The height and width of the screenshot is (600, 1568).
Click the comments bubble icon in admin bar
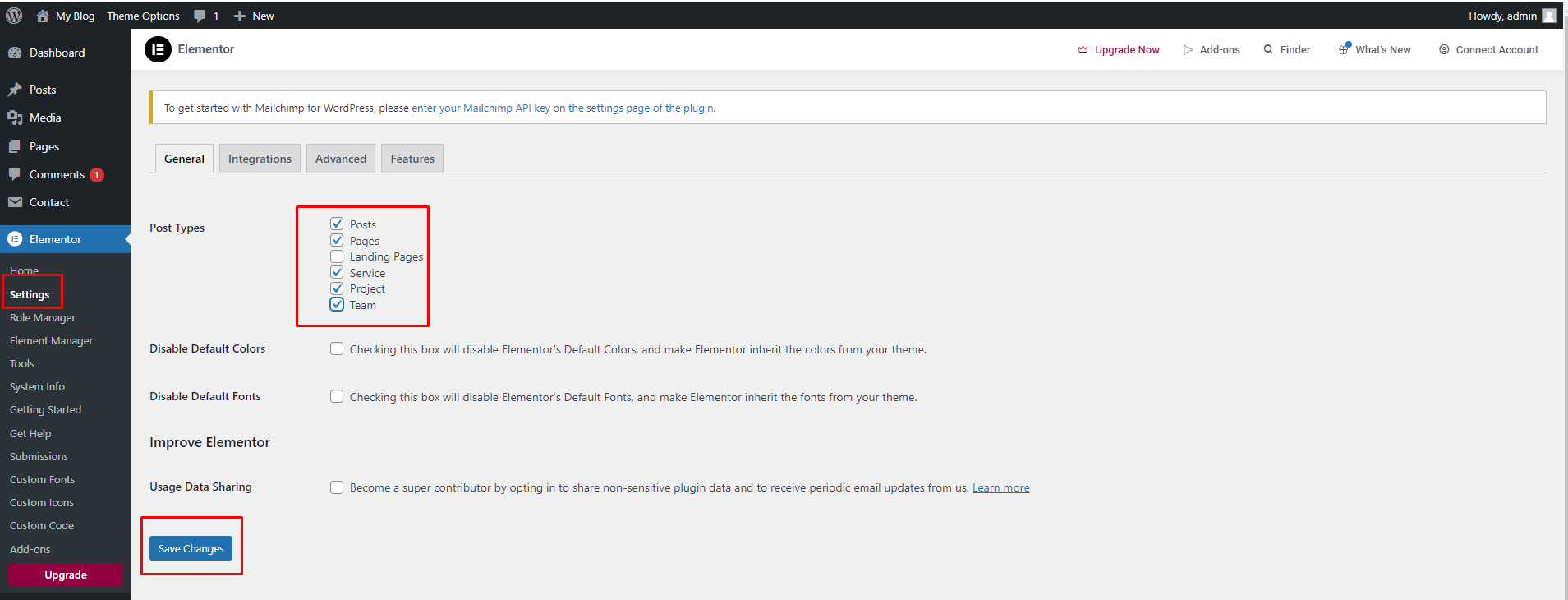pyautogui.click(x=200, y=16)
